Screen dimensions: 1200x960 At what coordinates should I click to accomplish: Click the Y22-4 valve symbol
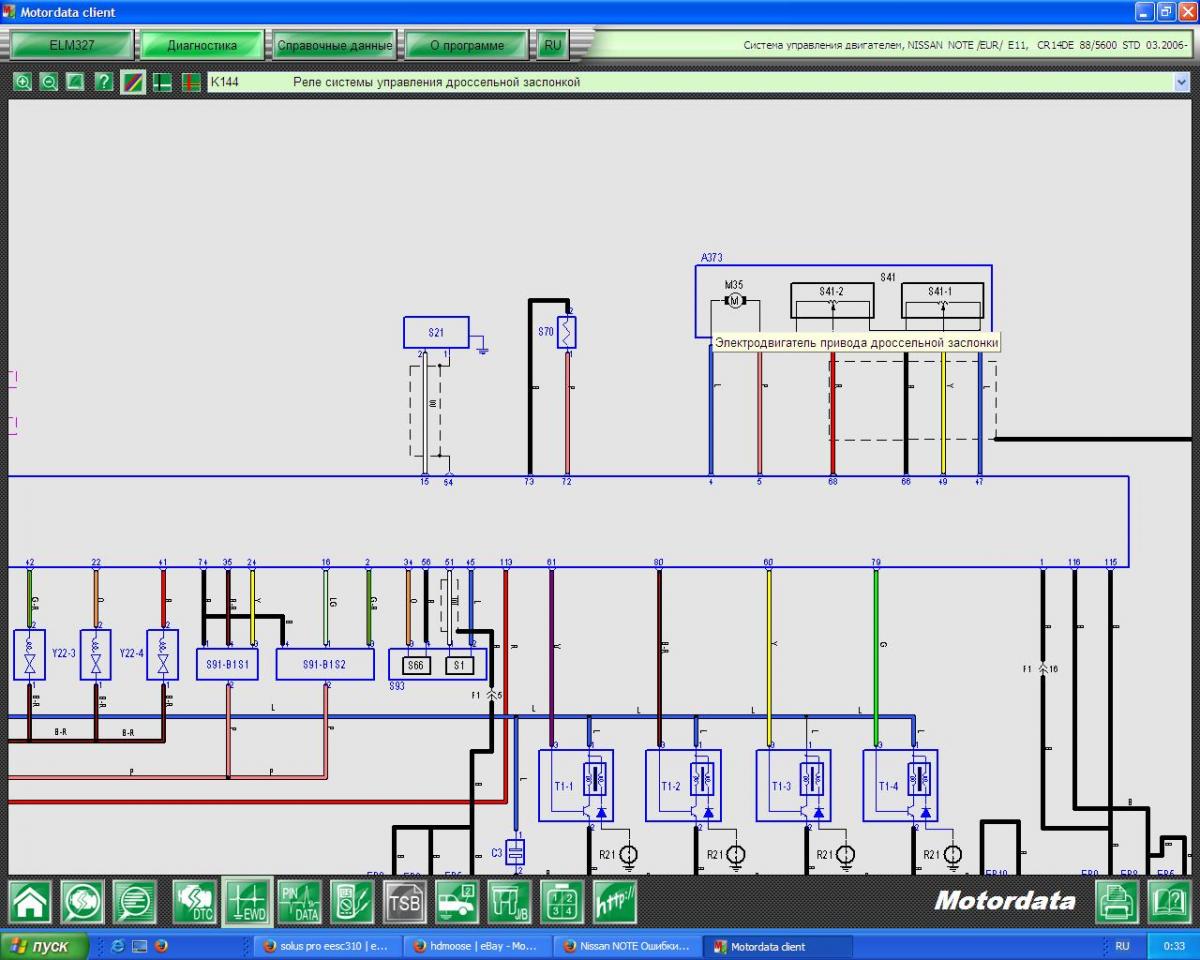pos(163,655)
